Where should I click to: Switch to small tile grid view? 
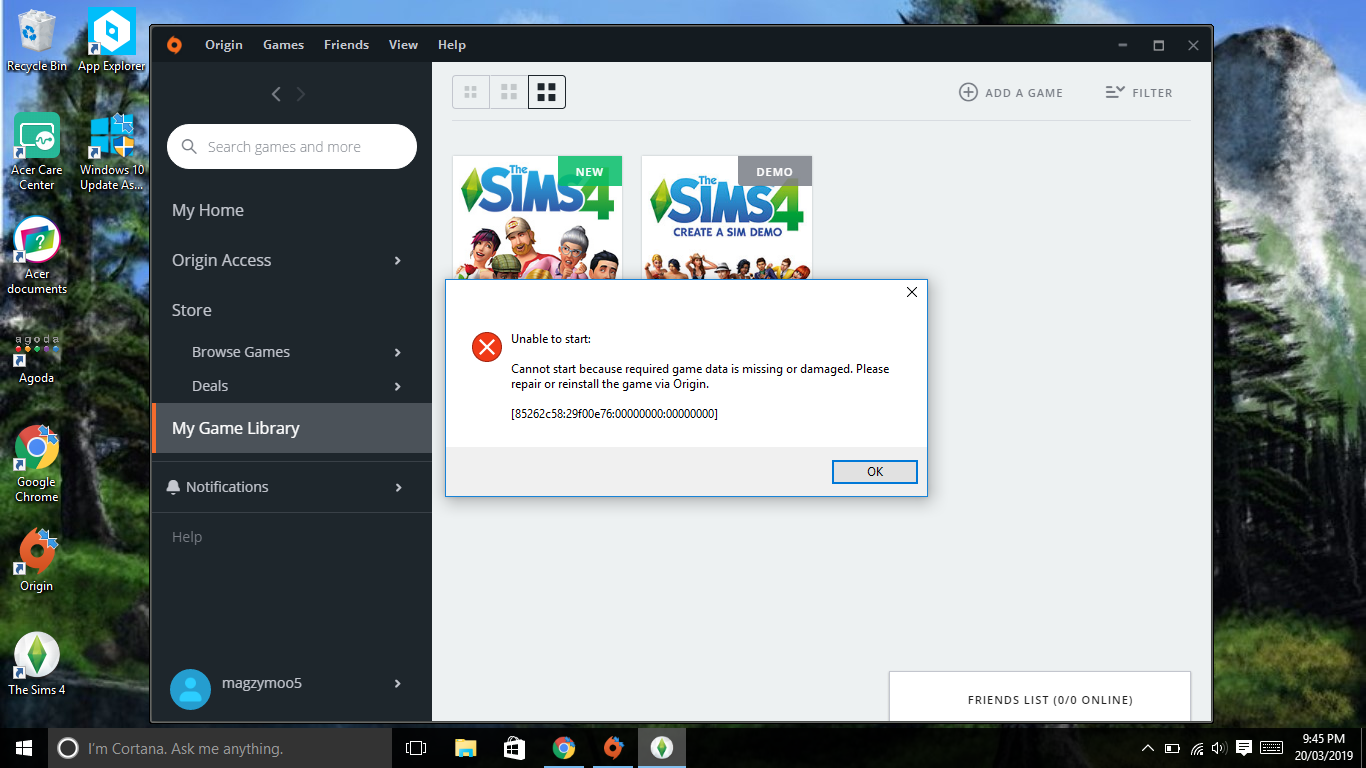pyautogui.click(x=471, y=92)
